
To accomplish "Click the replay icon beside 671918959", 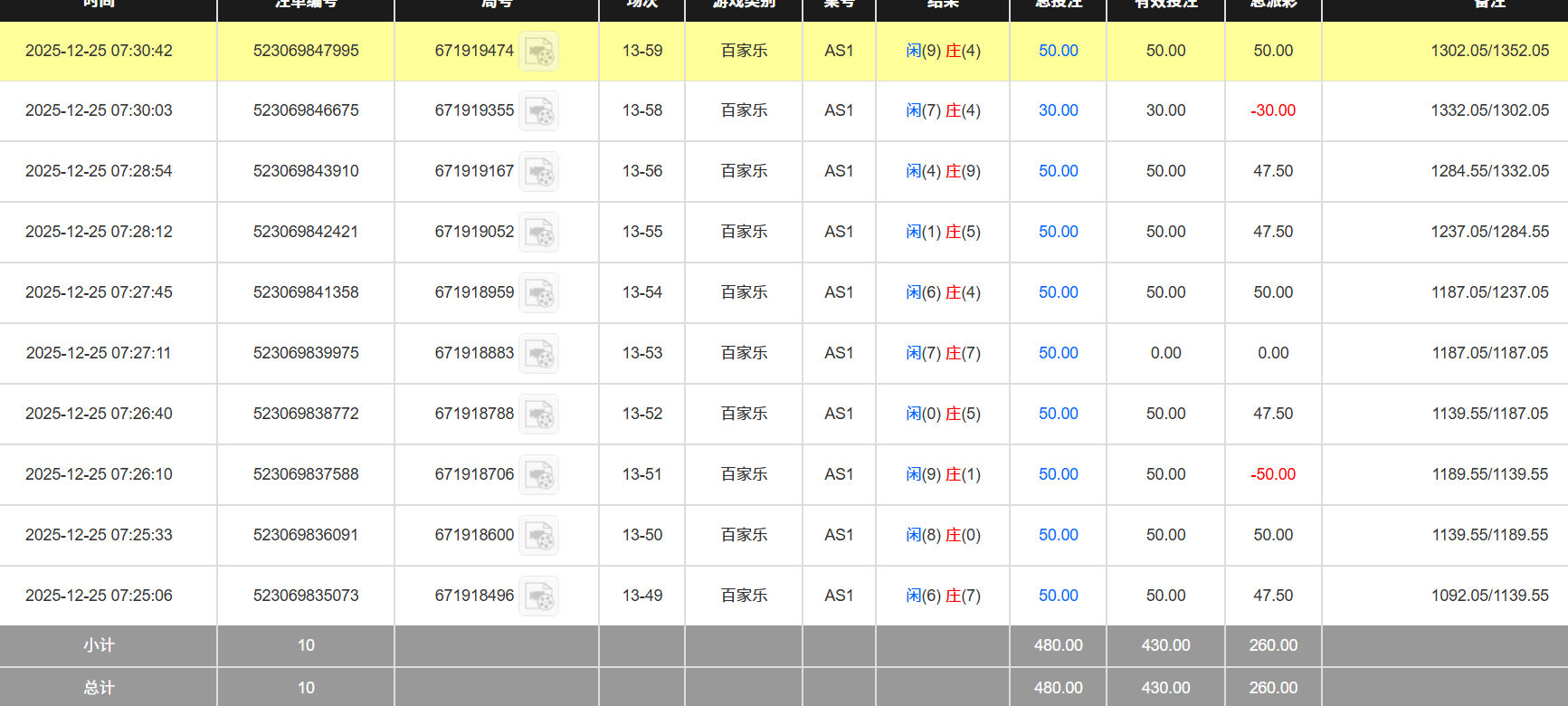I will (539, 293).
